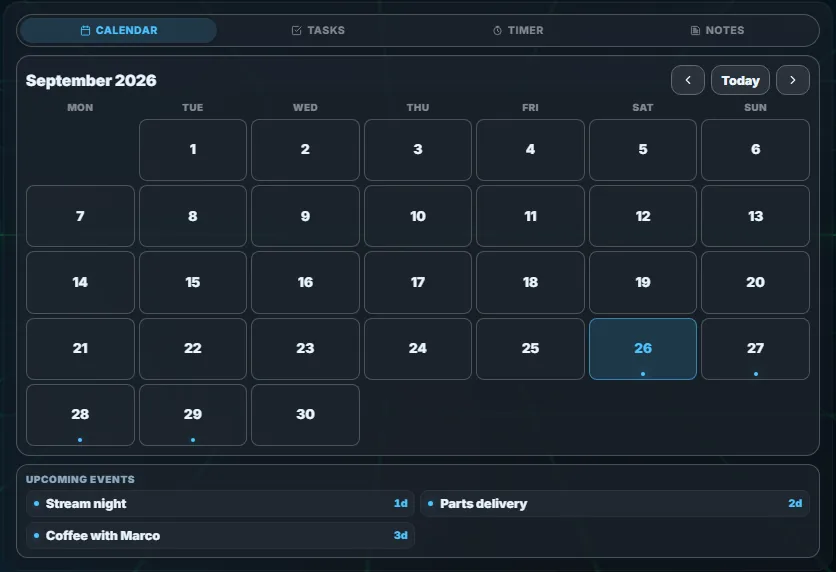This screenshot has height=572, width=836.
Task: Select September 13
Action: (755, 216)
